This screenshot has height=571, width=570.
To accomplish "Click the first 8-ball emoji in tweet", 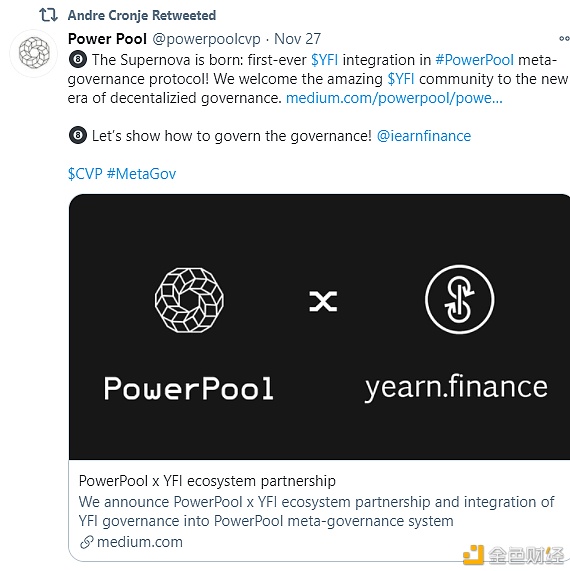I will pos(78,60).
